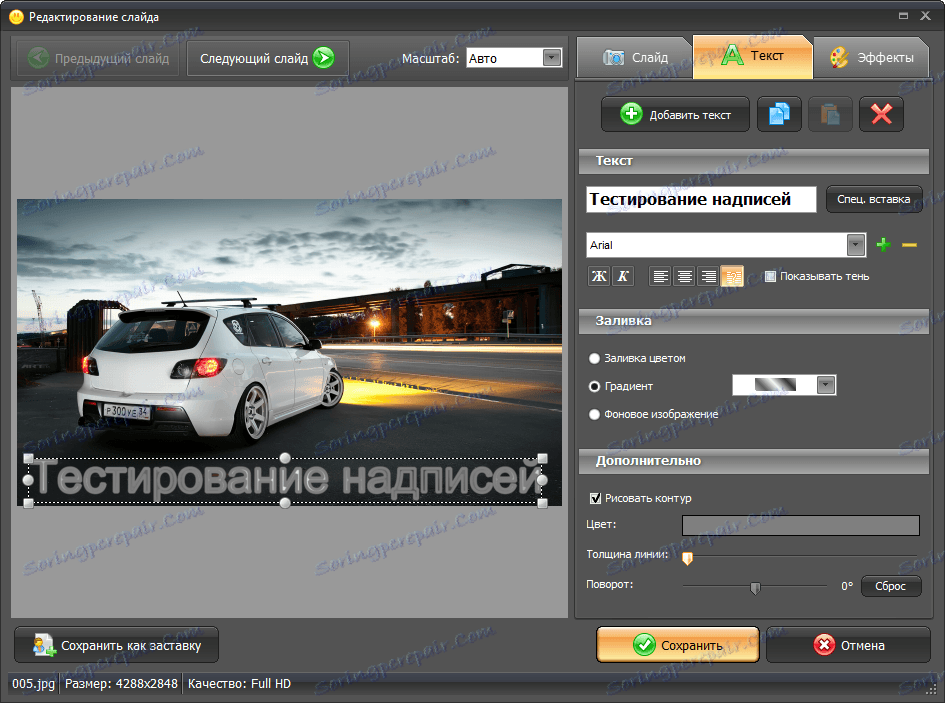Increase font size with green plus
Viewport: 945px width, 703px height.
pos(884,245)
